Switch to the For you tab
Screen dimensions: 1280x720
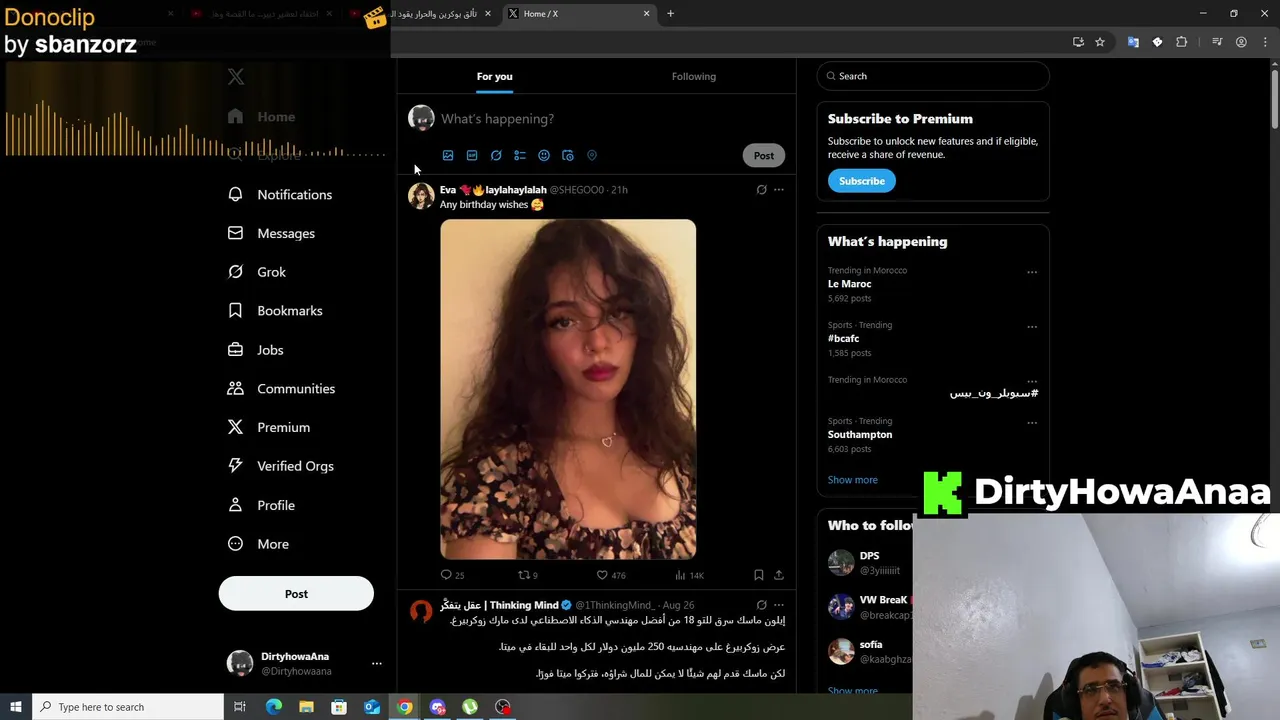(x=494, y=76)
